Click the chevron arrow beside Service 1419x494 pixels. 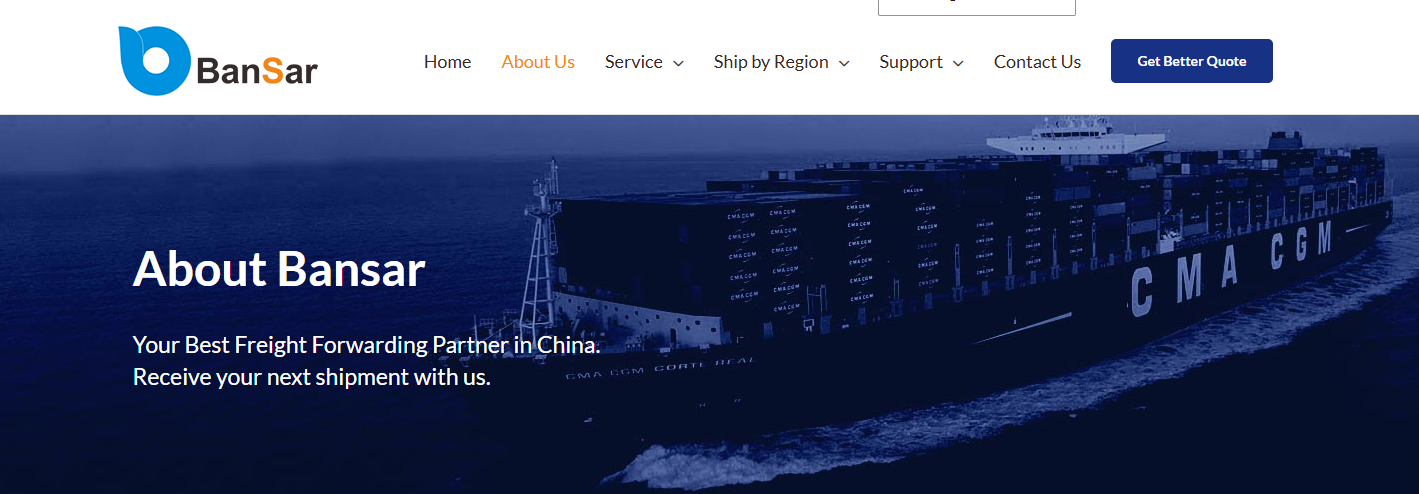point(678,63)
